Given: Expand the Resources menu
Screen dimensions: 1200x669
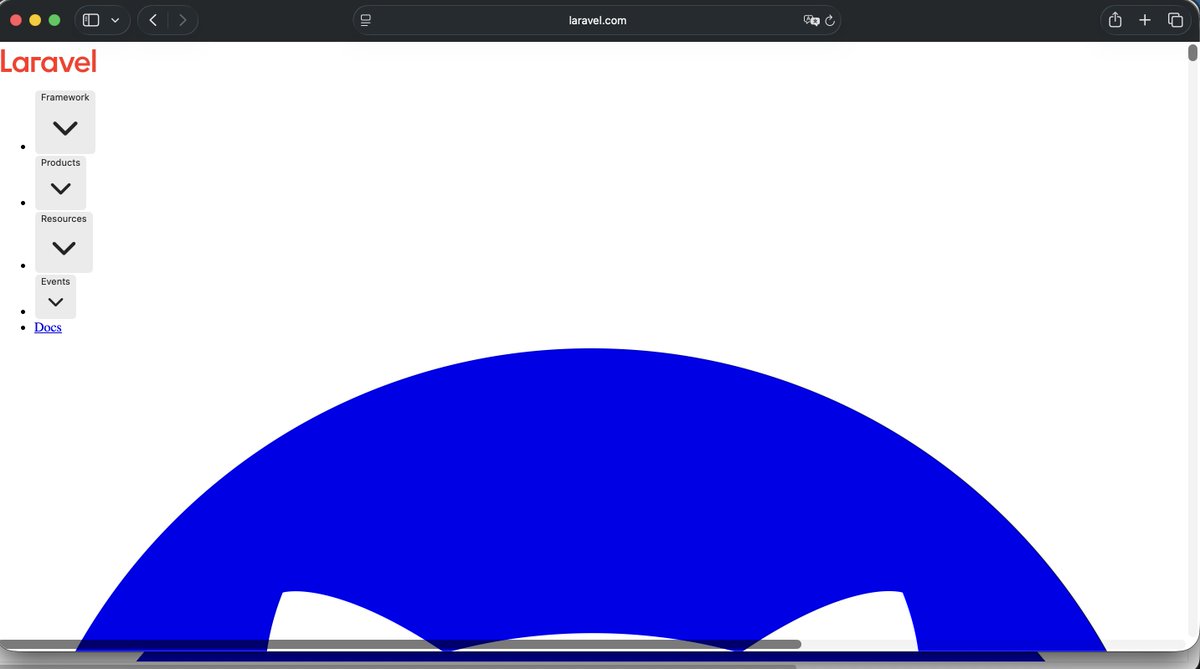Looking at the screenshot, I should 64,242.
